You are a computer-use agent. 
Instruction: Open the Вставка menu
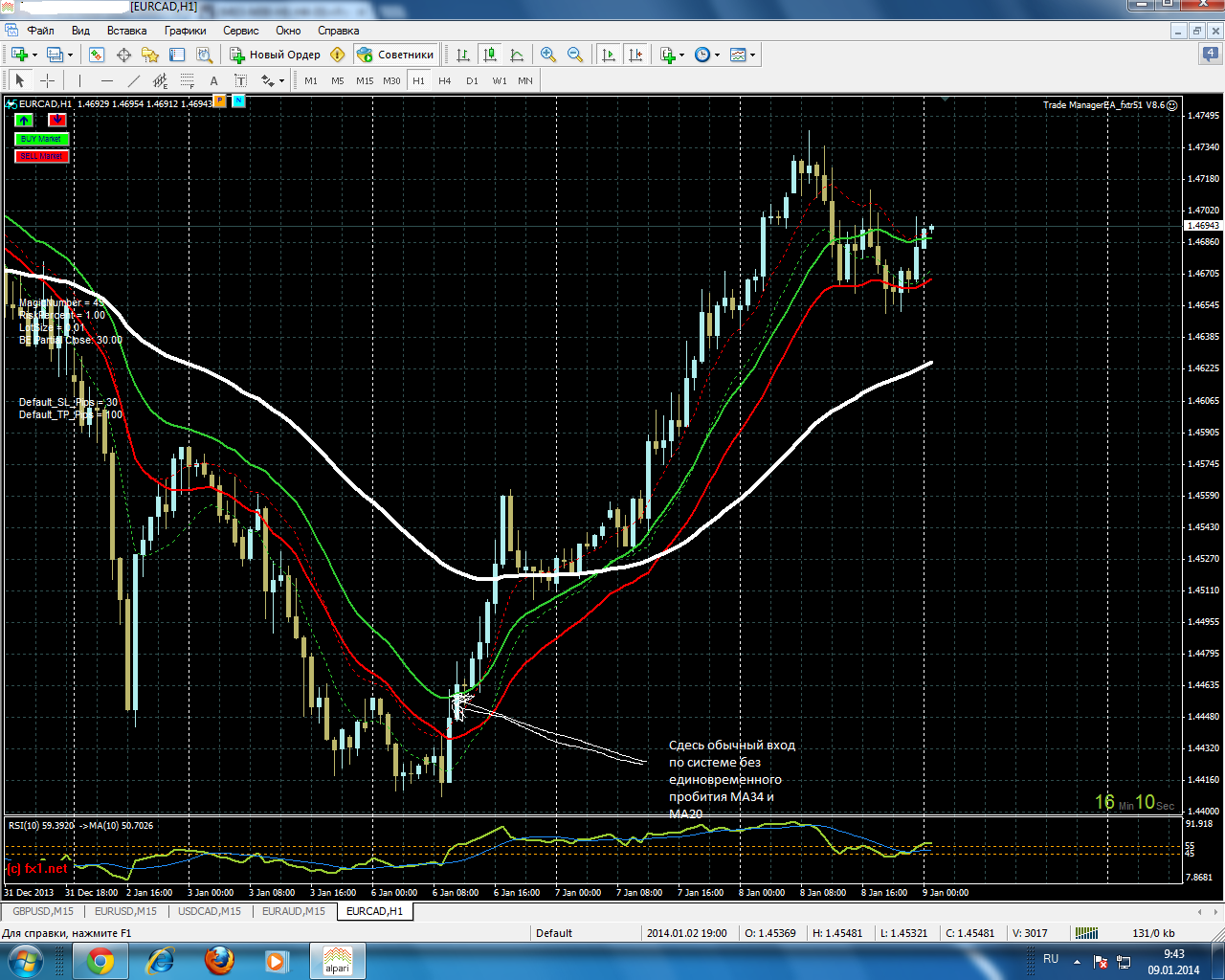tap(127, 31)
